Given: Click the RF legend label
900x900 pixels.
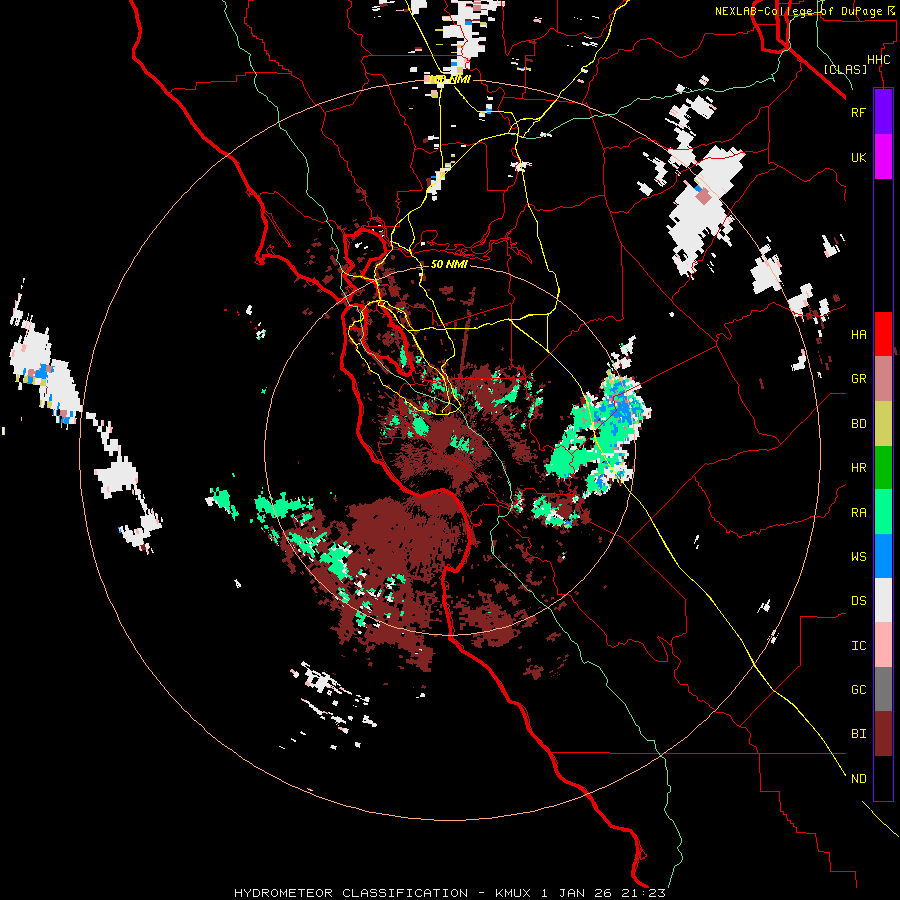Looking at the screenshot, I should (x=858, y=112).
